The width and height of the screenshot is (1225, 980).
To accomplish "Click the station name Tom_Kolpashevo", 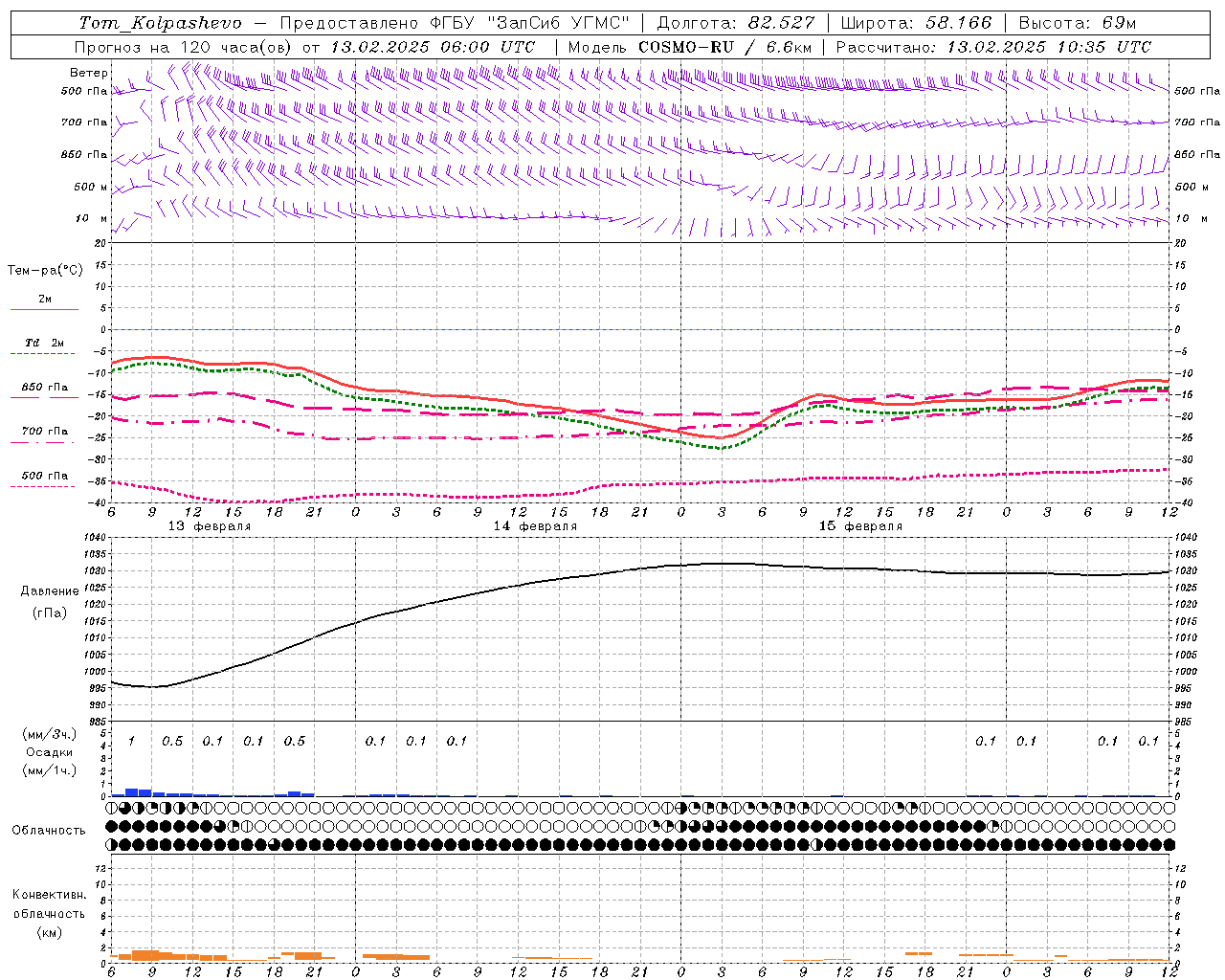I will pos(161,23).
